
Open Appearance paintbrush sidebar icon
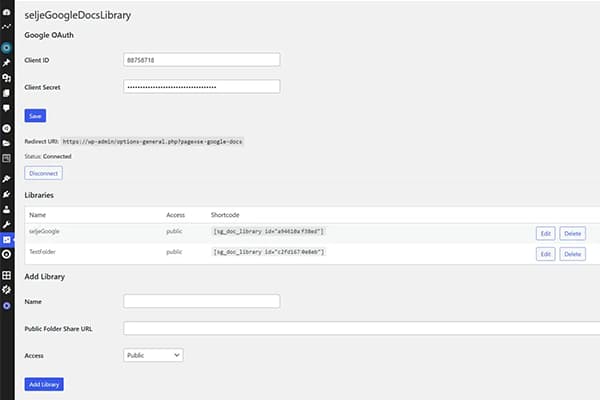(6, 179)
